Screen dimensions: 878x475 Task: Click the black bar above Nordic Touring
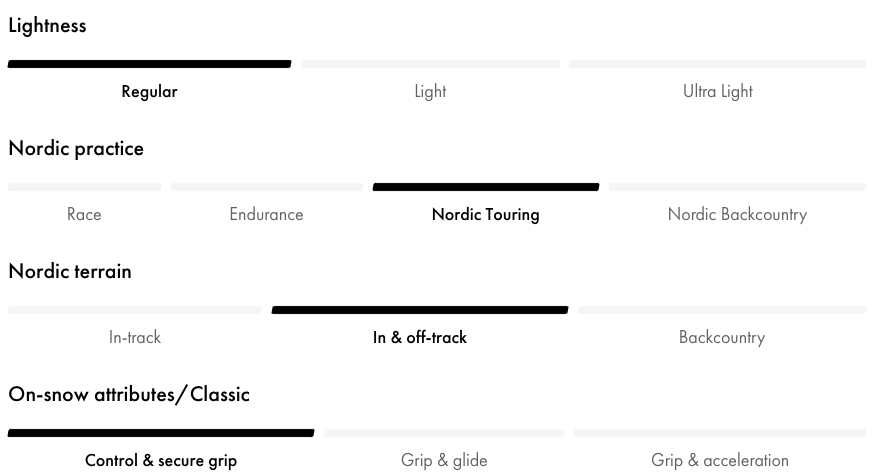click(486, 187)
